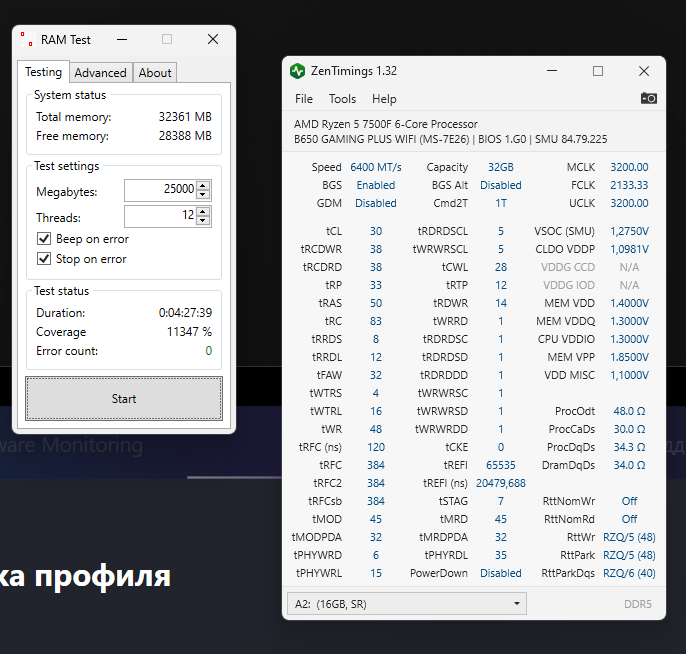Click the tRFC (ns) value 120
Image resolution: width=686 pixels, height=654 pixels.
coord(376,447)
